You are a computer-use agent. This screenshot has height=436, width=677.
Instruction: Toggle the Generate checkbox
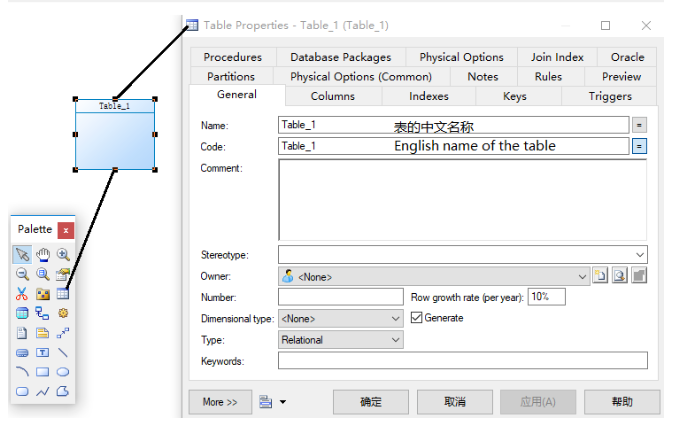(x=418, y=318)
